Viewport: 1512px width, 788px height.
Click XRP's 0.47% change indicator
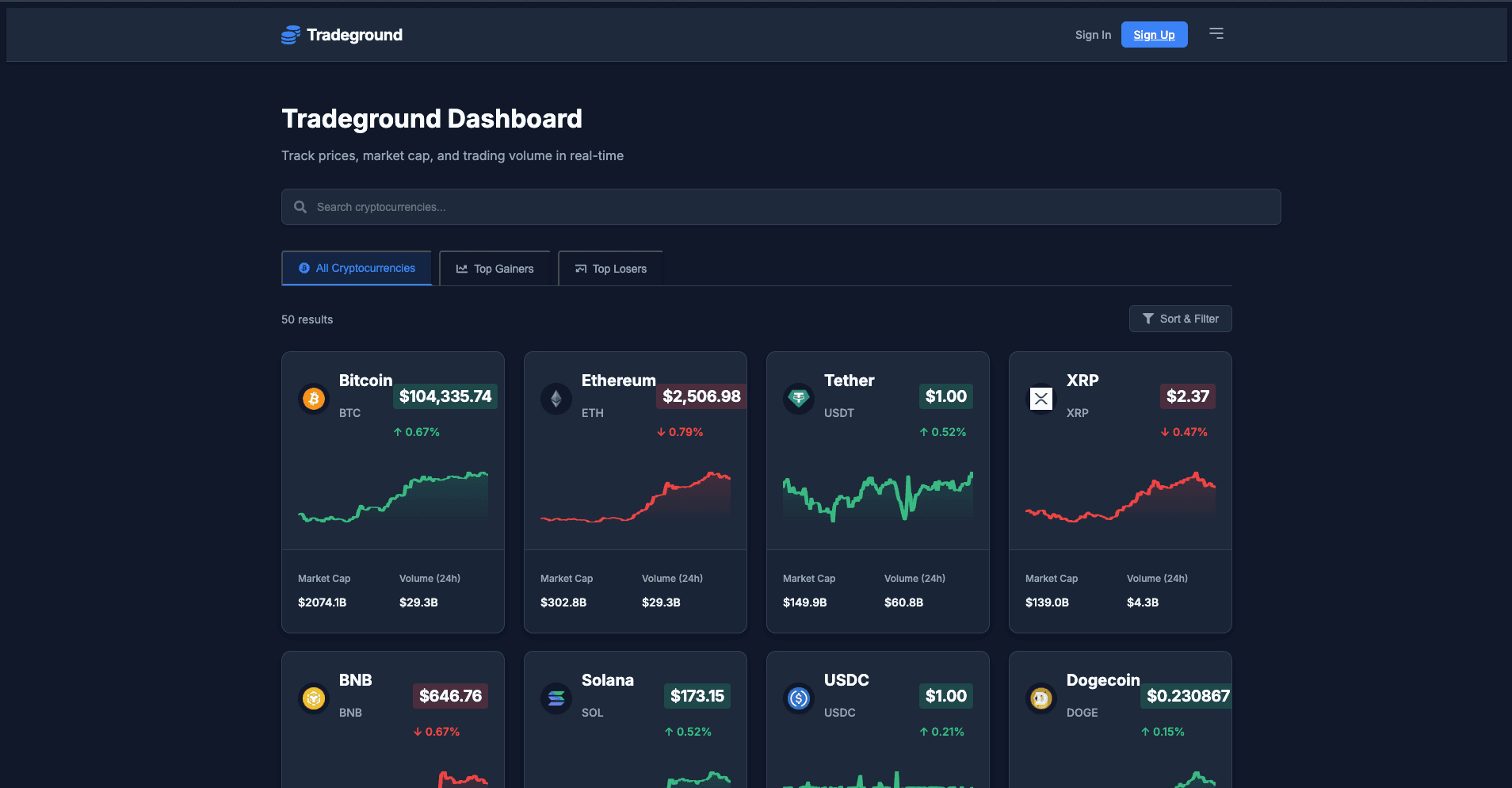click(x=1184, y=432)
